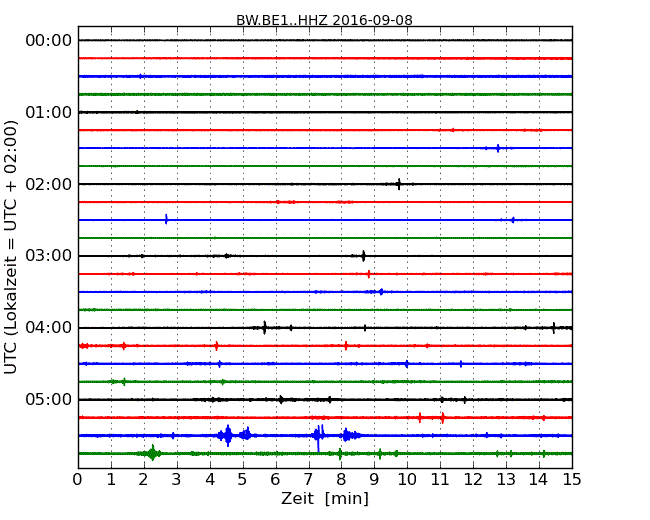650x520 pixels.
Task: Click the 03:00 time label
Action: tap(49, 255)
